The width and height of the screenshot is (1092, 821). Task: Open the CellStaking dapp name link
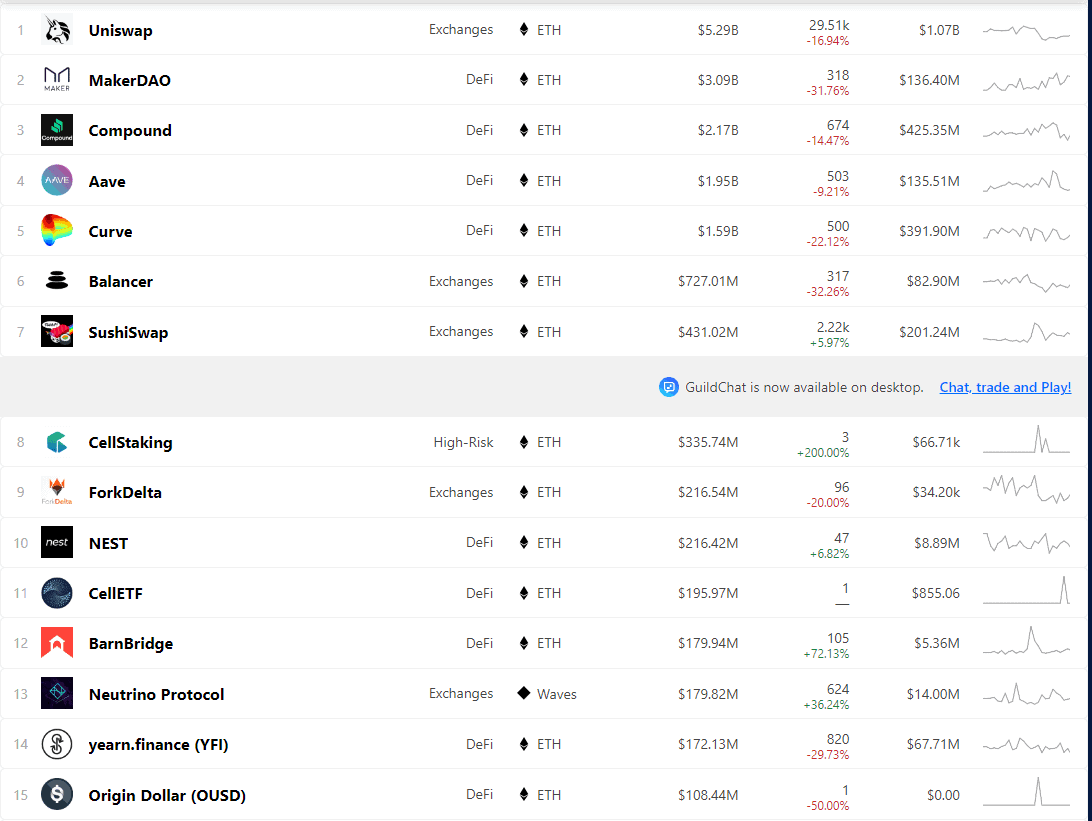pyautogui.click(x=130, y=443)
